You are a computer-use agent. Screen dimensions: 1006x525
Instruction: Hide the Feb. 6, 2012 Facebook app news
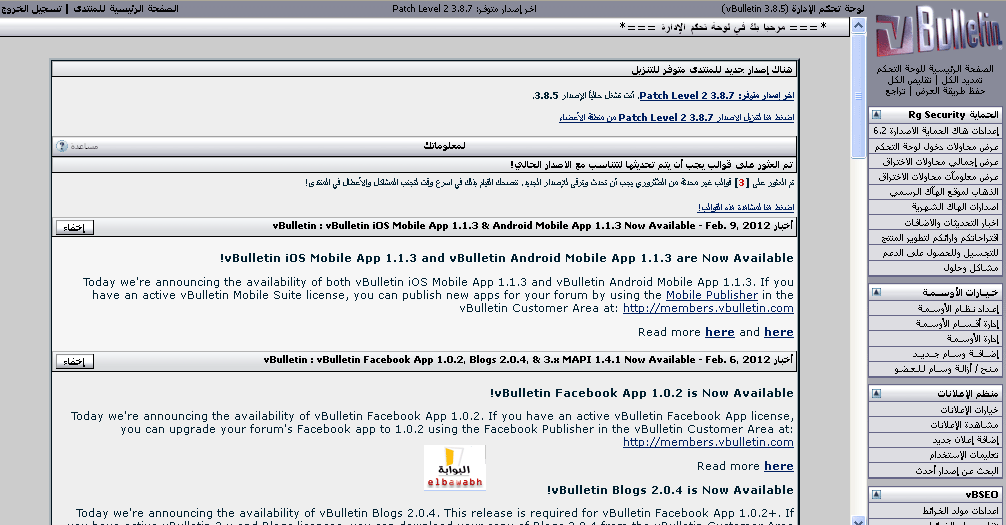[x=74, y=361]
